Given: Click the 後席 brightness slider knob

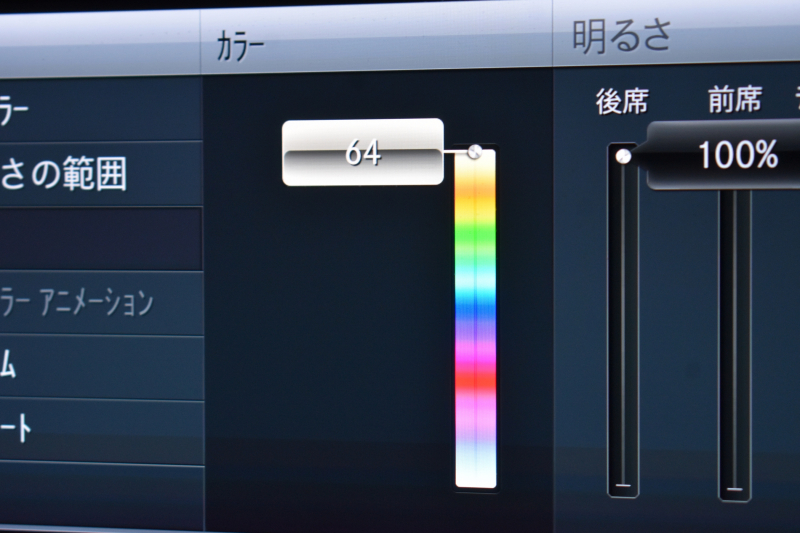Looking at the screenshot, I should tap(622, 156).
